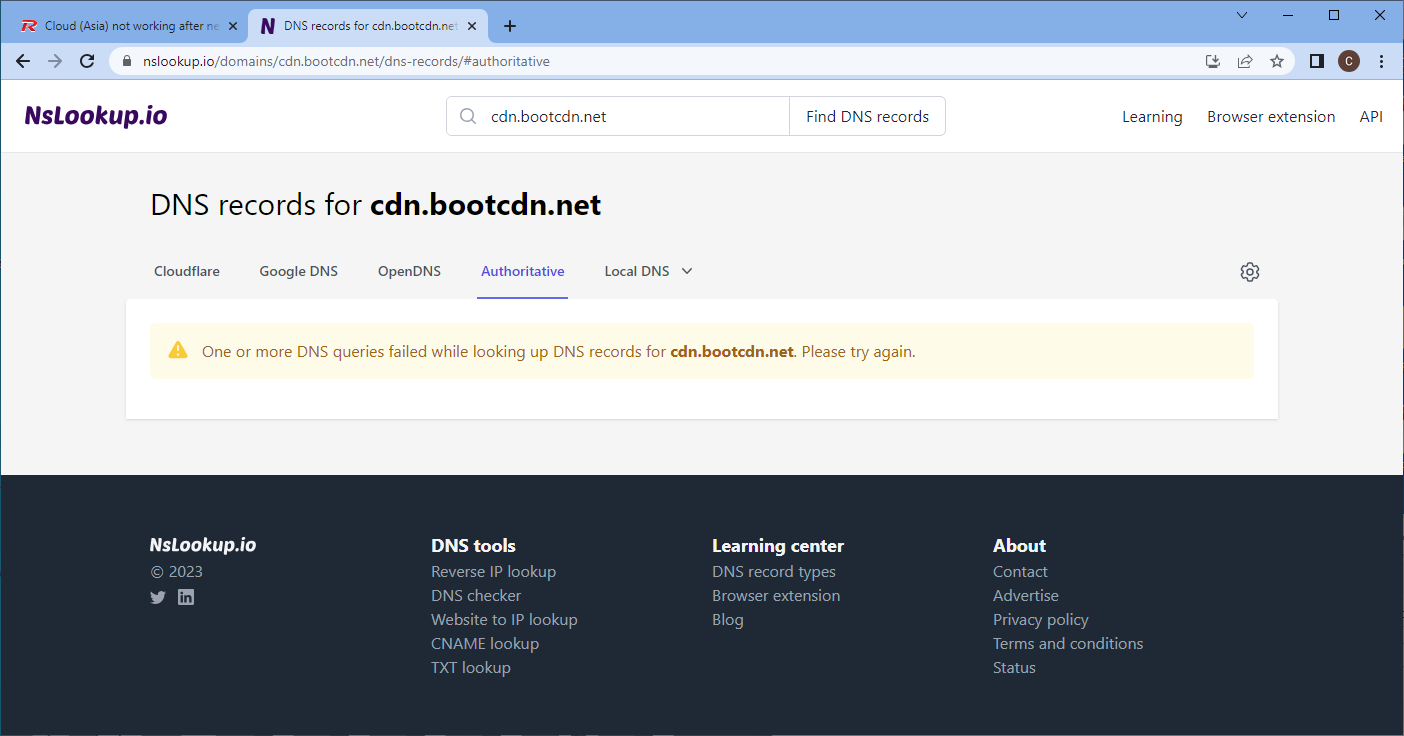Open TXT lookup tool
Screen dimensions: 1404x736
(471, 668)
